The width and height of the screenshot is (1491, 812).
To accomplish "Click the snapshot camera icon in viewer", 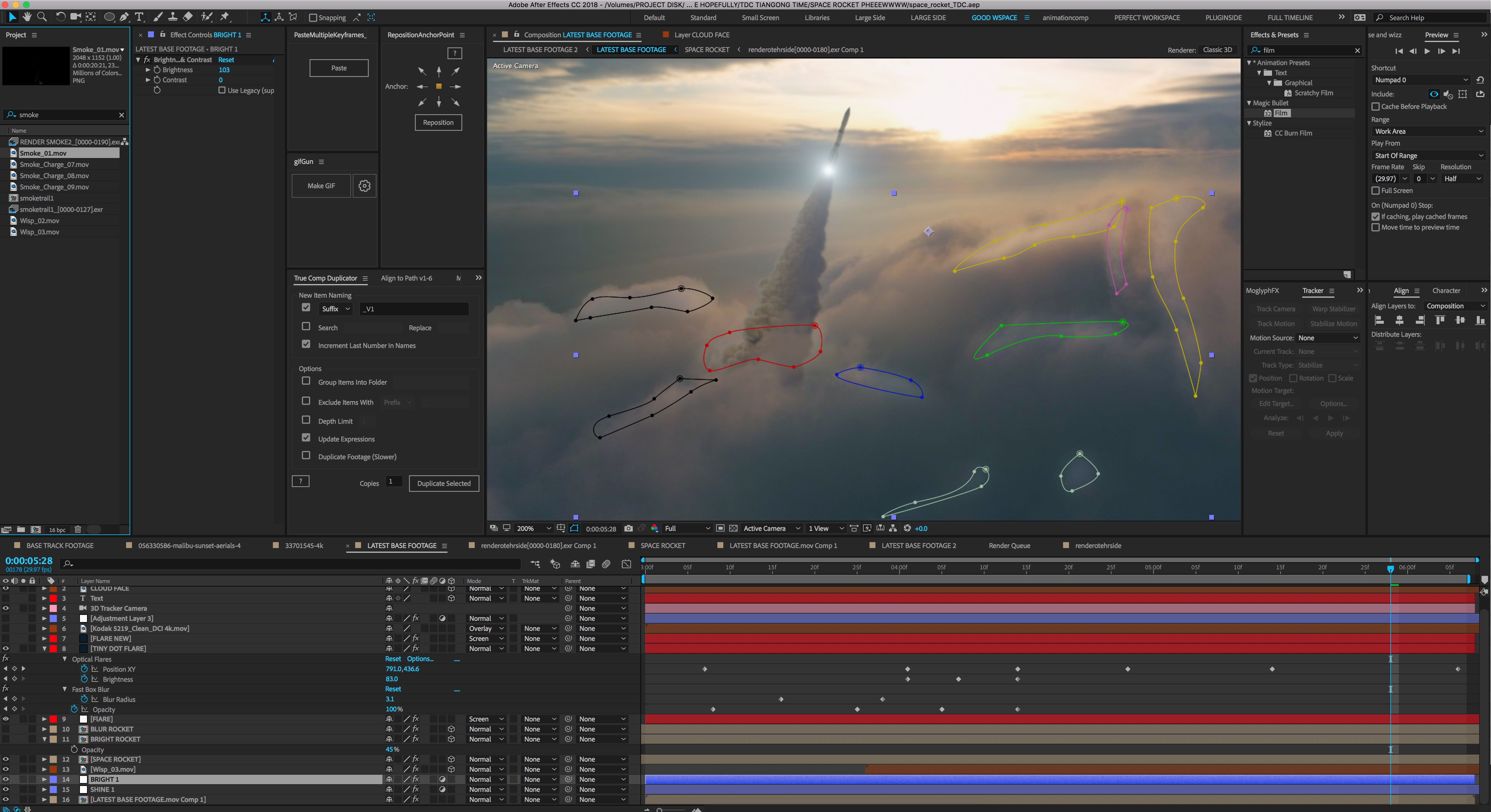I will click(629, 529).
